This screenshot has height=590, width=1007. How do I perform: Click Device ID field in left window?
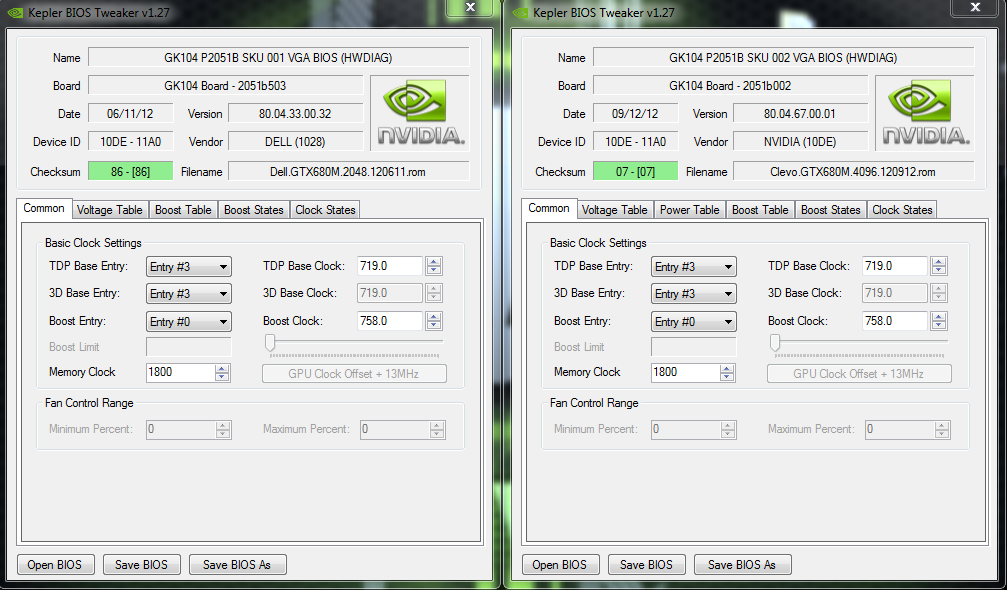click(x=130, y=141)
